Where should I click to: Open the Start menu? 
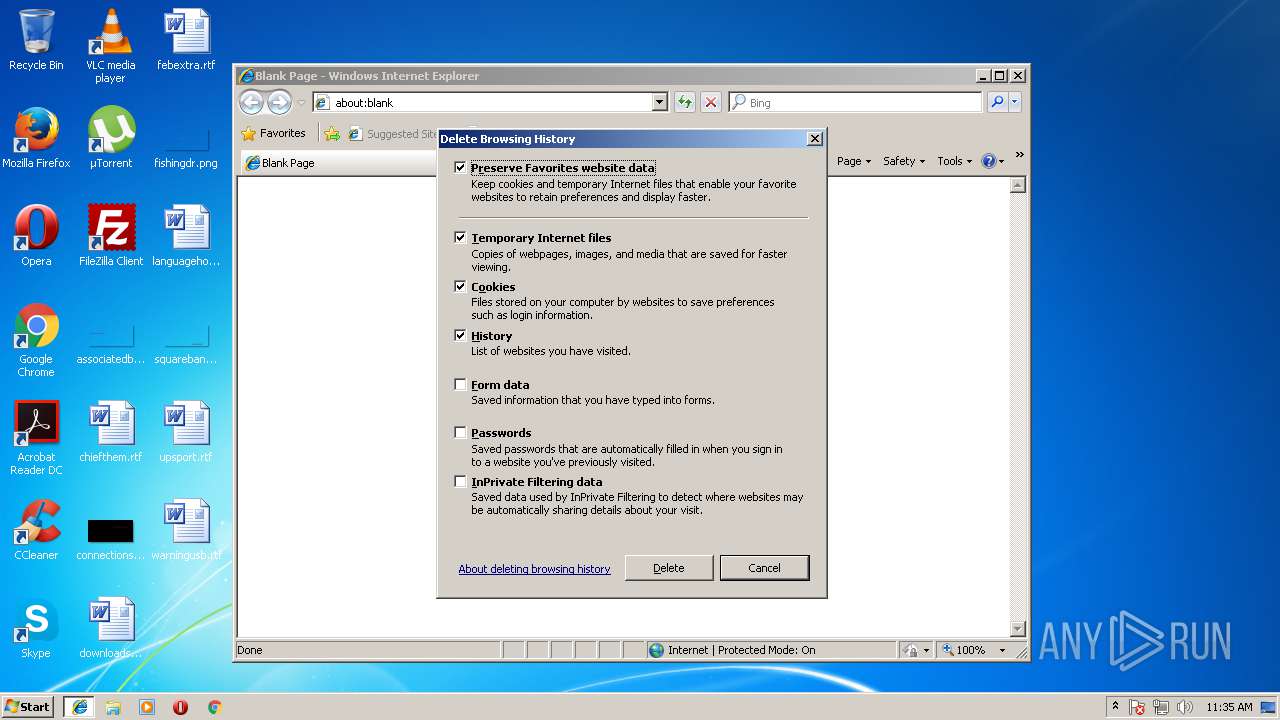(28, 707)
